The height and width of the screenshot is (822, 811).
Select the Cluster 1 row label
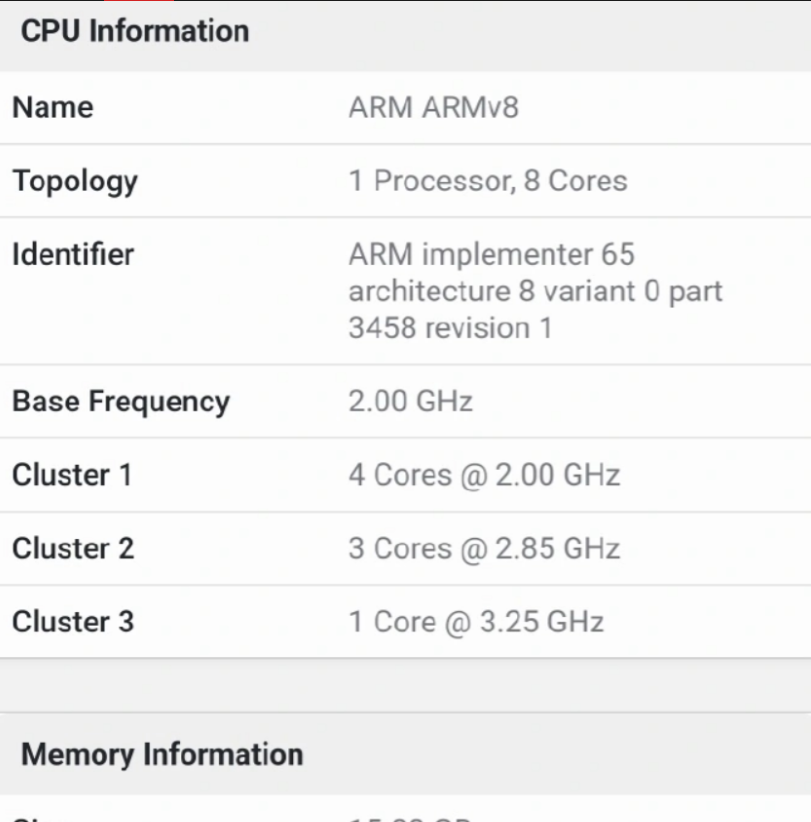pyautogui.click(x=72, y=474)
